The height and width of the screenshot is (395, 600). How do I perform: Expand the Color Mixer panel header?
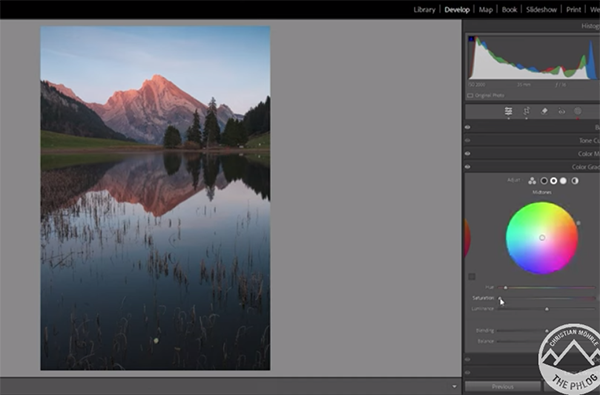[x=532, y=153]
